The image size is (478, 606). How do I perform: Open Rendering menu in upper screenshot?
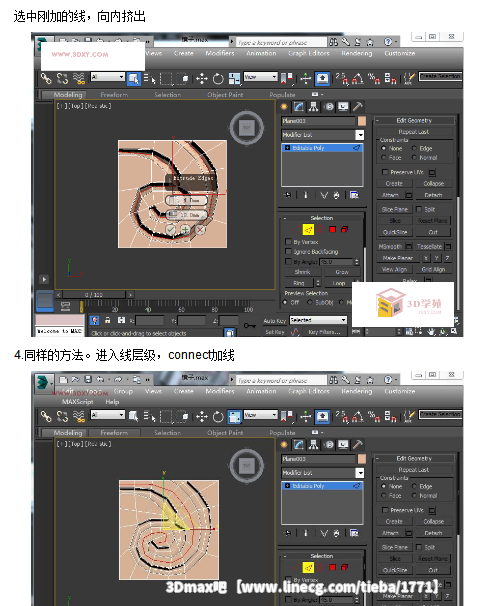357,53
